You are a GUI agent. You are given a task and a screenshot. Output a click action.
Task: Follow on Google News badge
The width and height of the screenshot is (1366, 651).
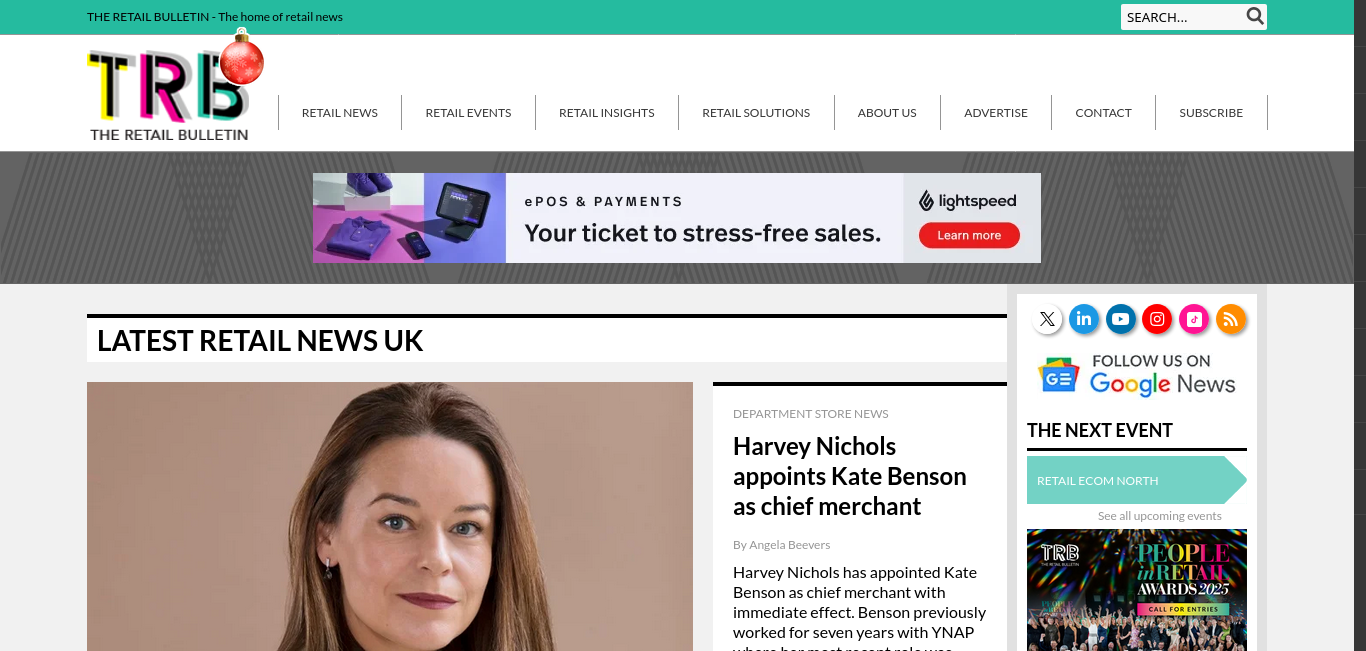click(x=1137, y=375)
